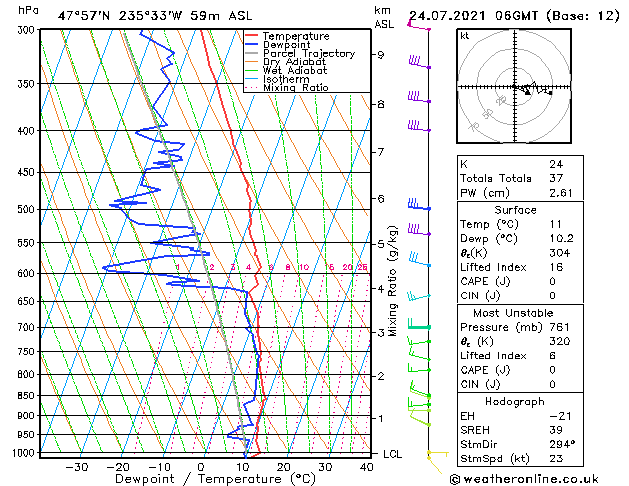The width and height of the screenshot is (629, 486).
Task: Click the Most Unstable Lifted Index value 6
Action: point(552,356)
